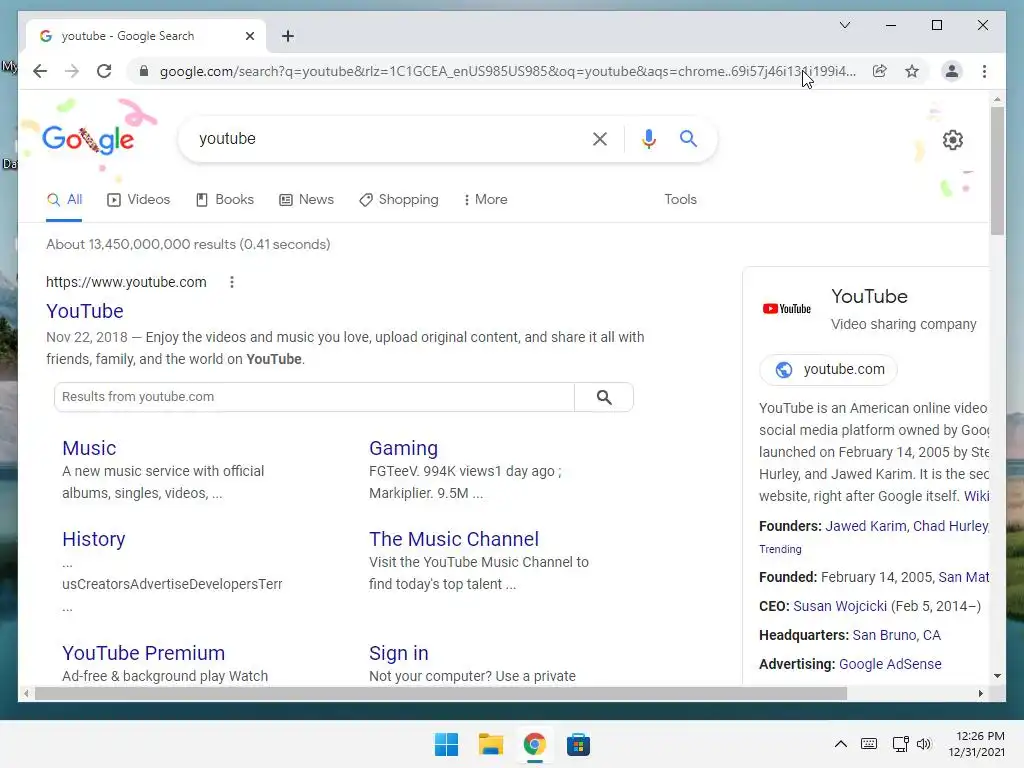This screenshot has width=1024, height=768.
Task: Open a new tab with plus button
Action: [288, 36]
